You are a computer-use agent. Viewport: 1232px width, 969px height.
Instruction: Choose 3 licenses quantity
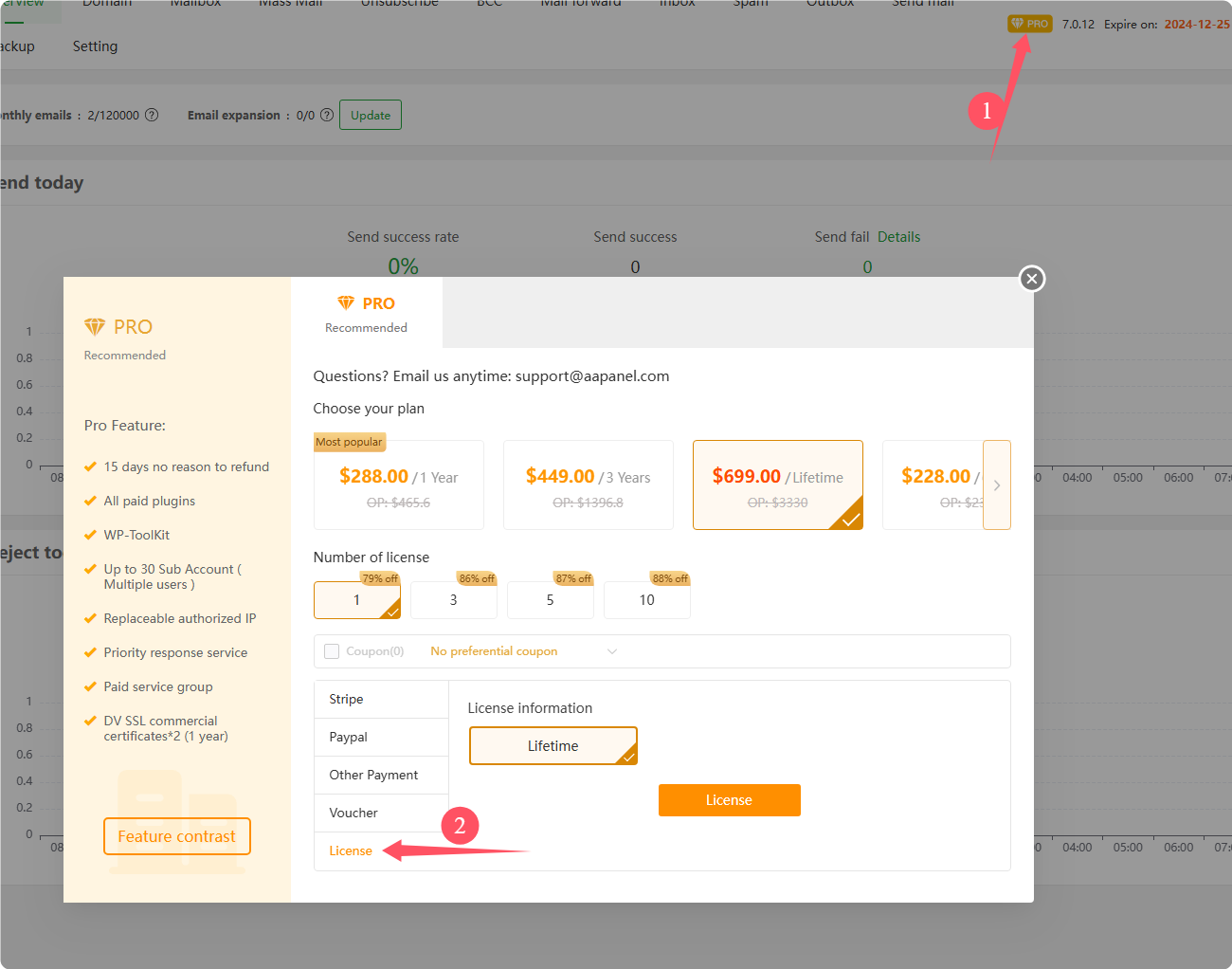pos(454,600)
